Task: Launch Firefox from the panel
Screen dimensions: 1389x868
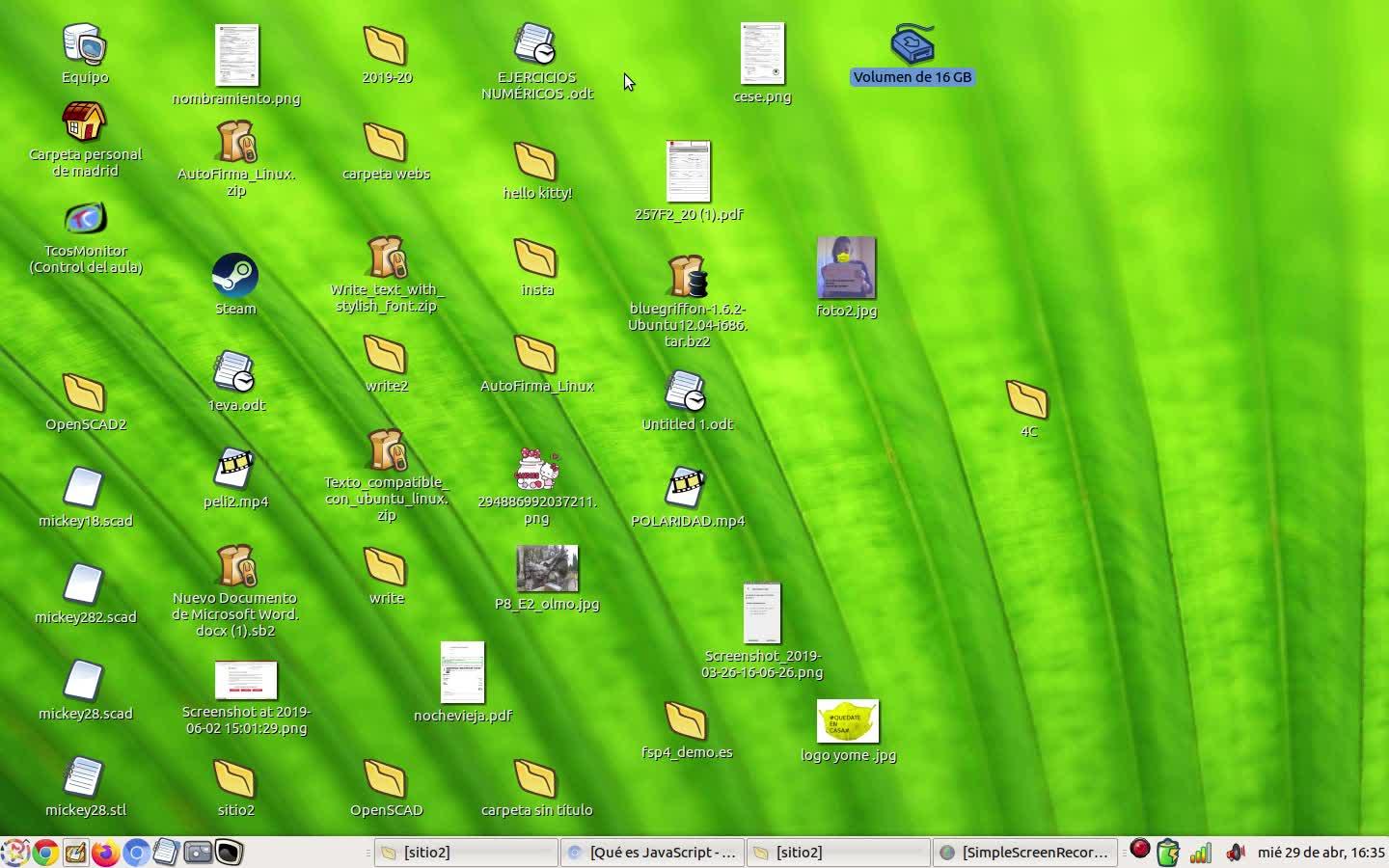Action: pyautogui.click(x=105, y=853)
